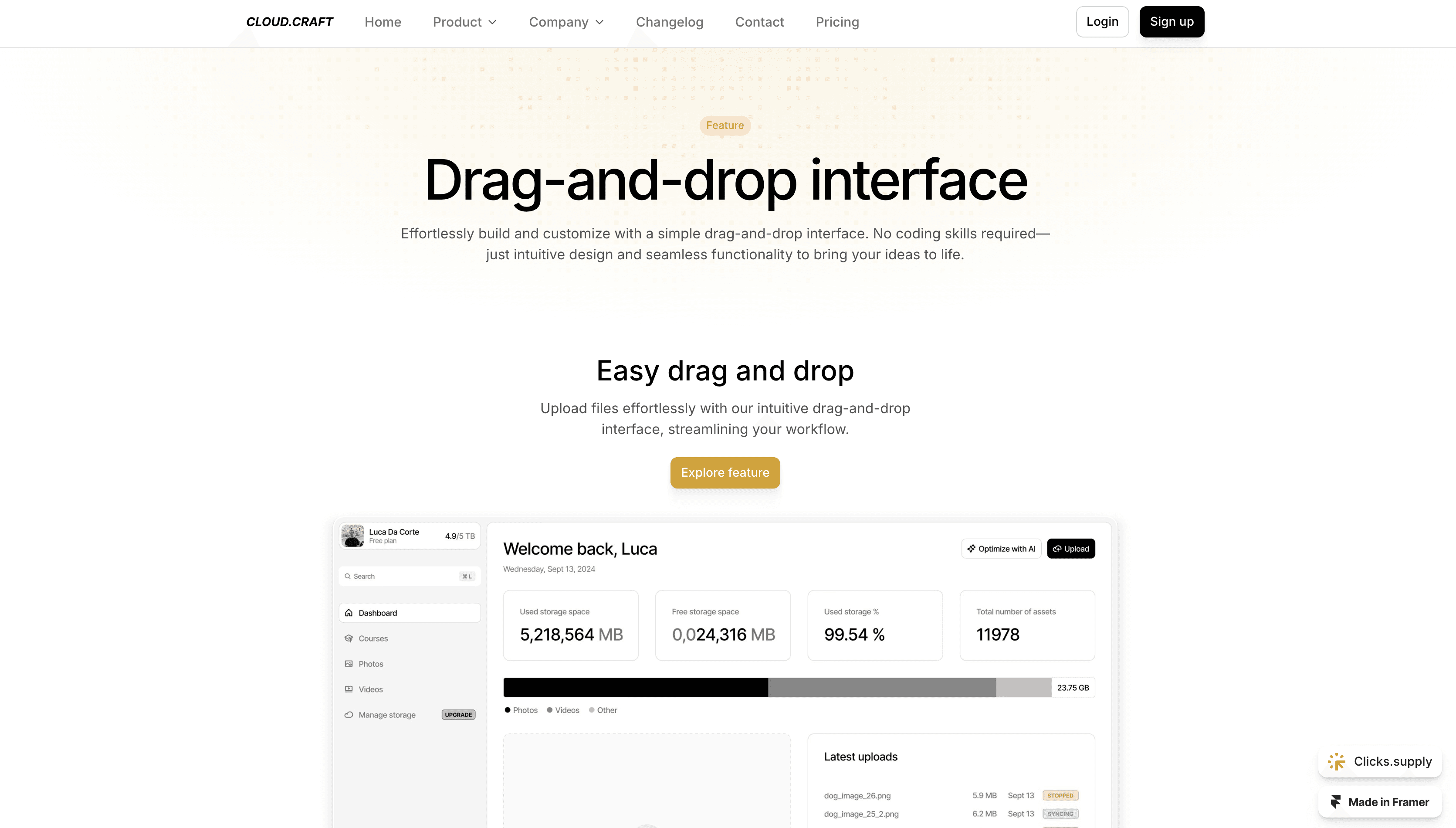The height and width of the screenshot is (828, 1456).
Task: Click the Manage storage cloud icon
Action: (349, 715)
